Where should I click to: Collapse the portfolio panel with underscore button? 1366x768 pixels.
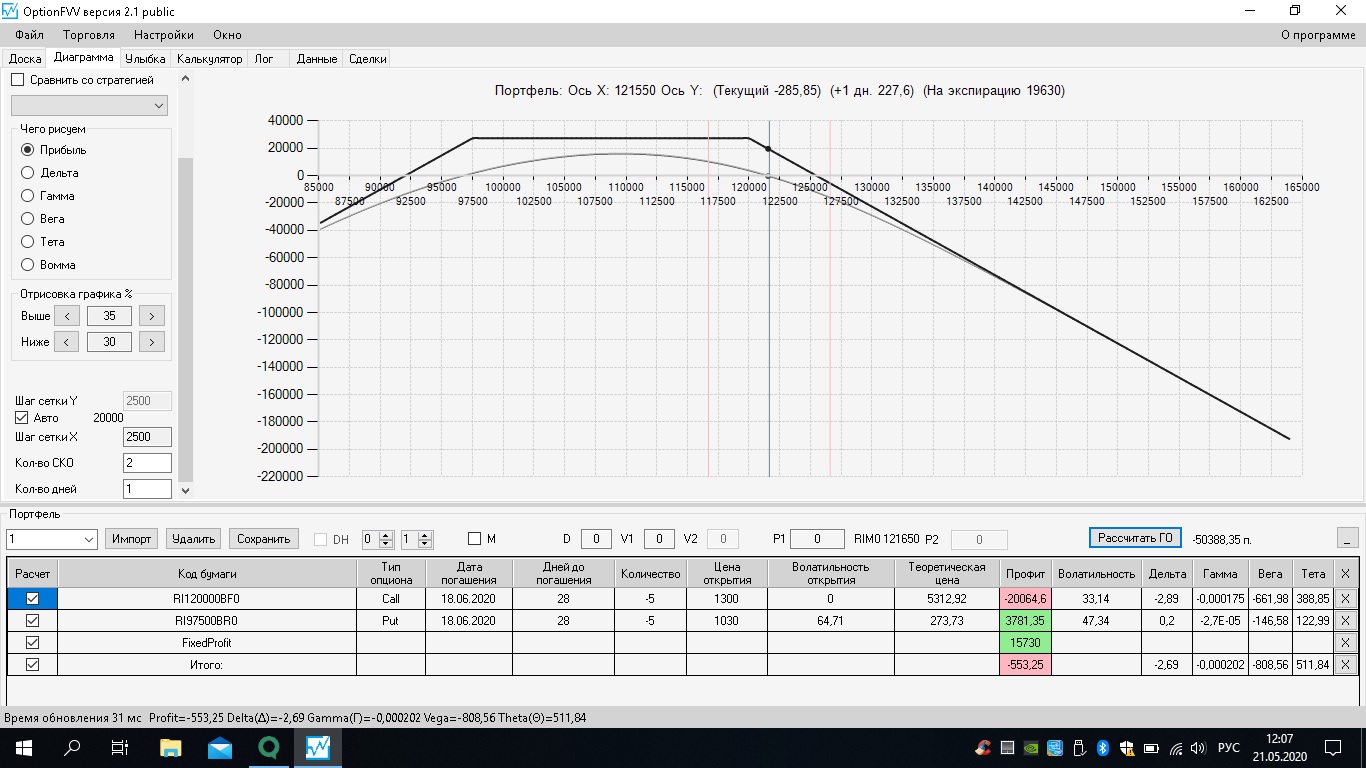pos(1347,538)
